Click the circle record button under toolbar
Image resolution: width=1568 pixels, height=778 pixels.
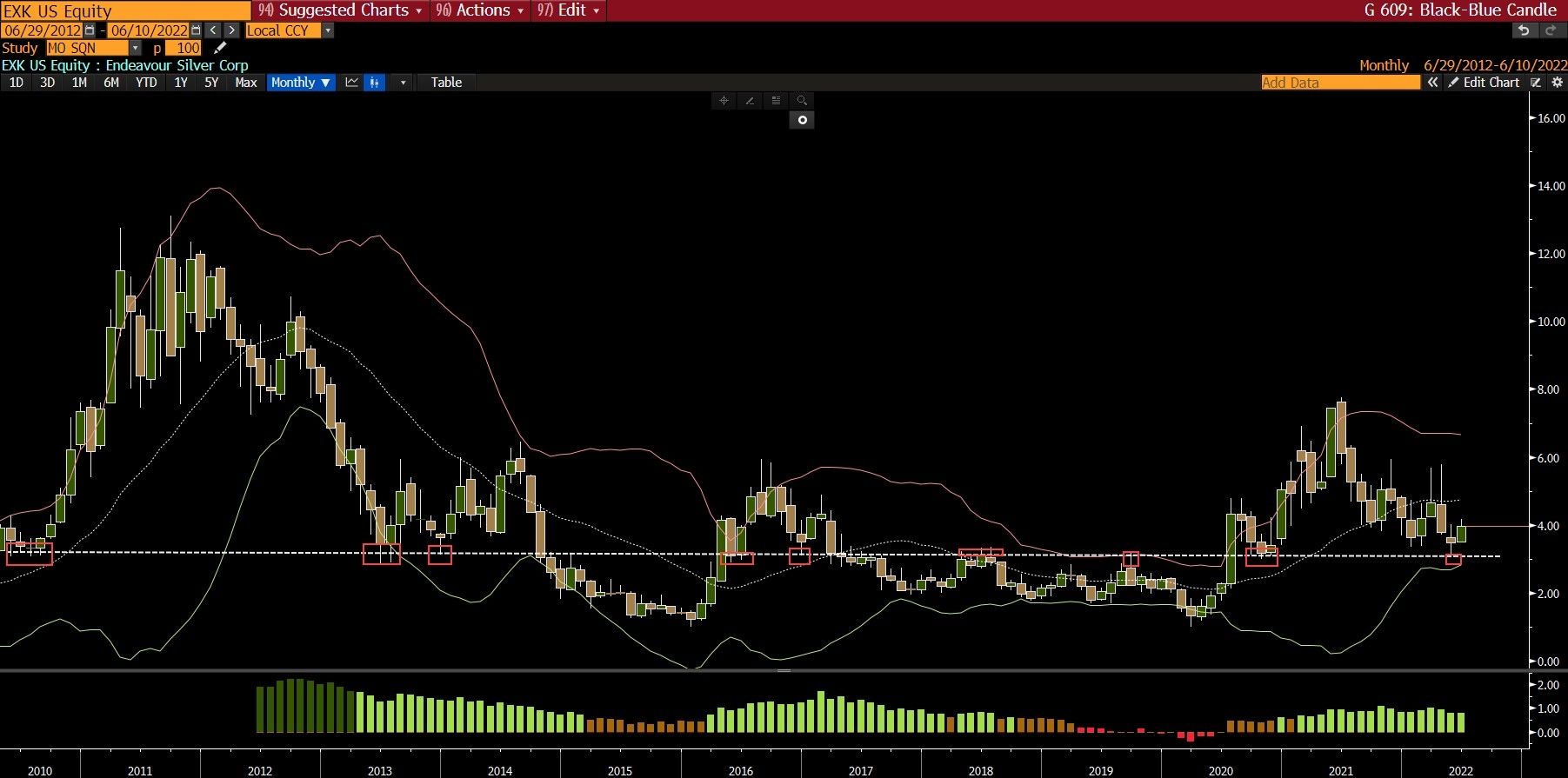pyautogui.click(x=802, y=120)
